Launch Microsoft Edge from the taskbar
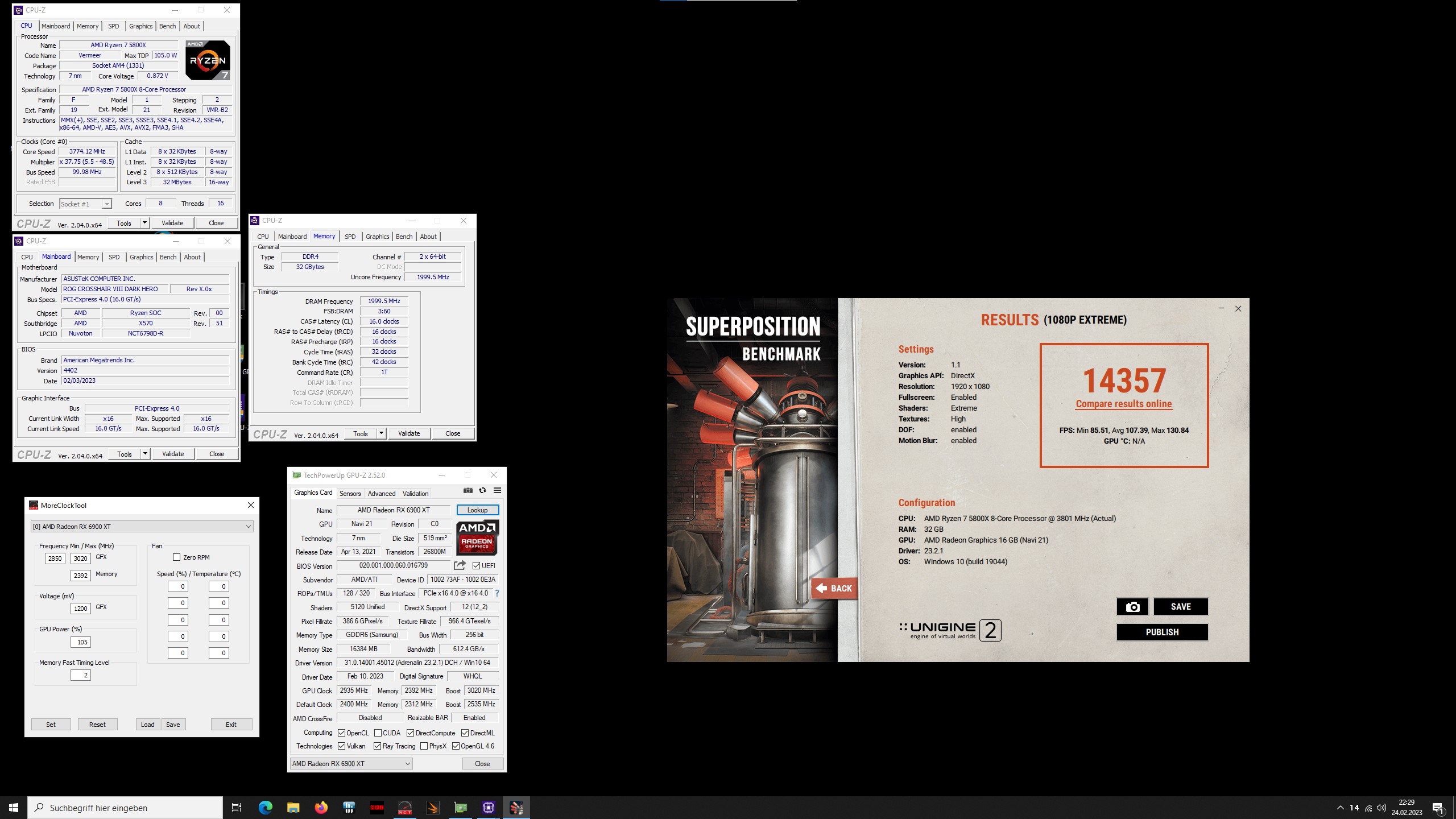The image size is (1456, 819). 265,808
